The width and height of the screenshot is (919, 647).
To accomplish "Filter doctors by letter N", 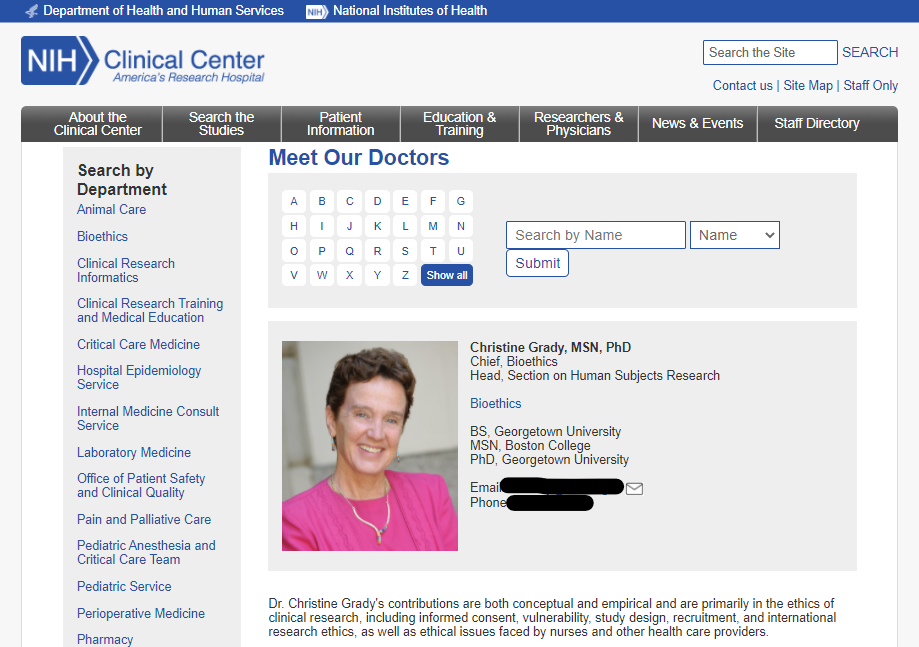I will click(x=461, y=226).
